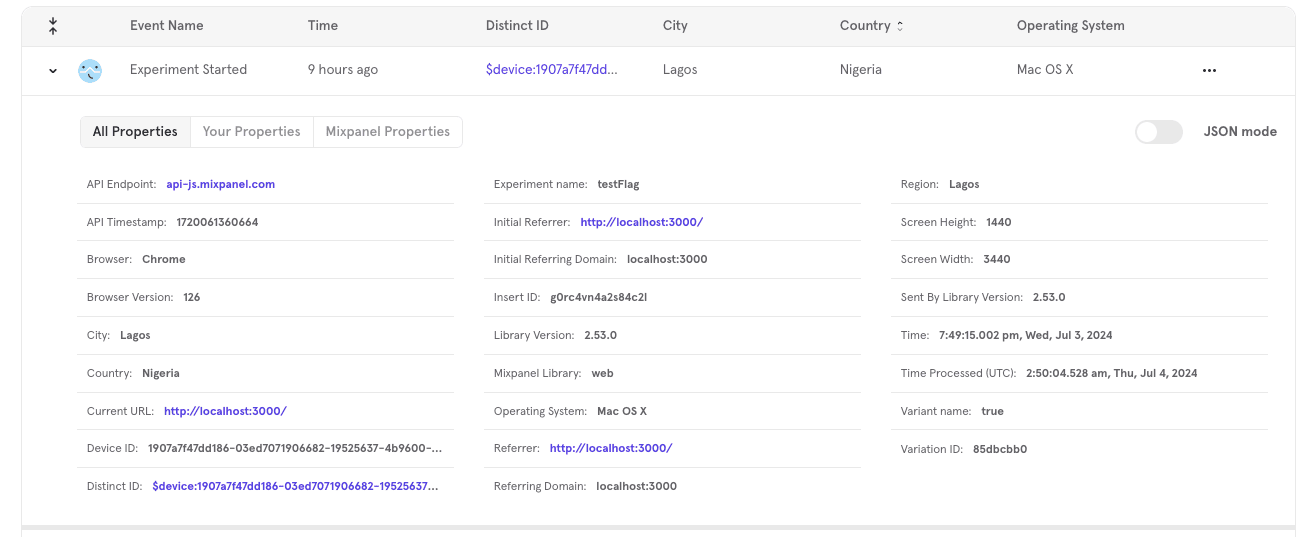This screenshot has height=537, width=1316.
Task: Toggle JSON mode switch
Action: pyautogui.click(x=1158, y=131)
